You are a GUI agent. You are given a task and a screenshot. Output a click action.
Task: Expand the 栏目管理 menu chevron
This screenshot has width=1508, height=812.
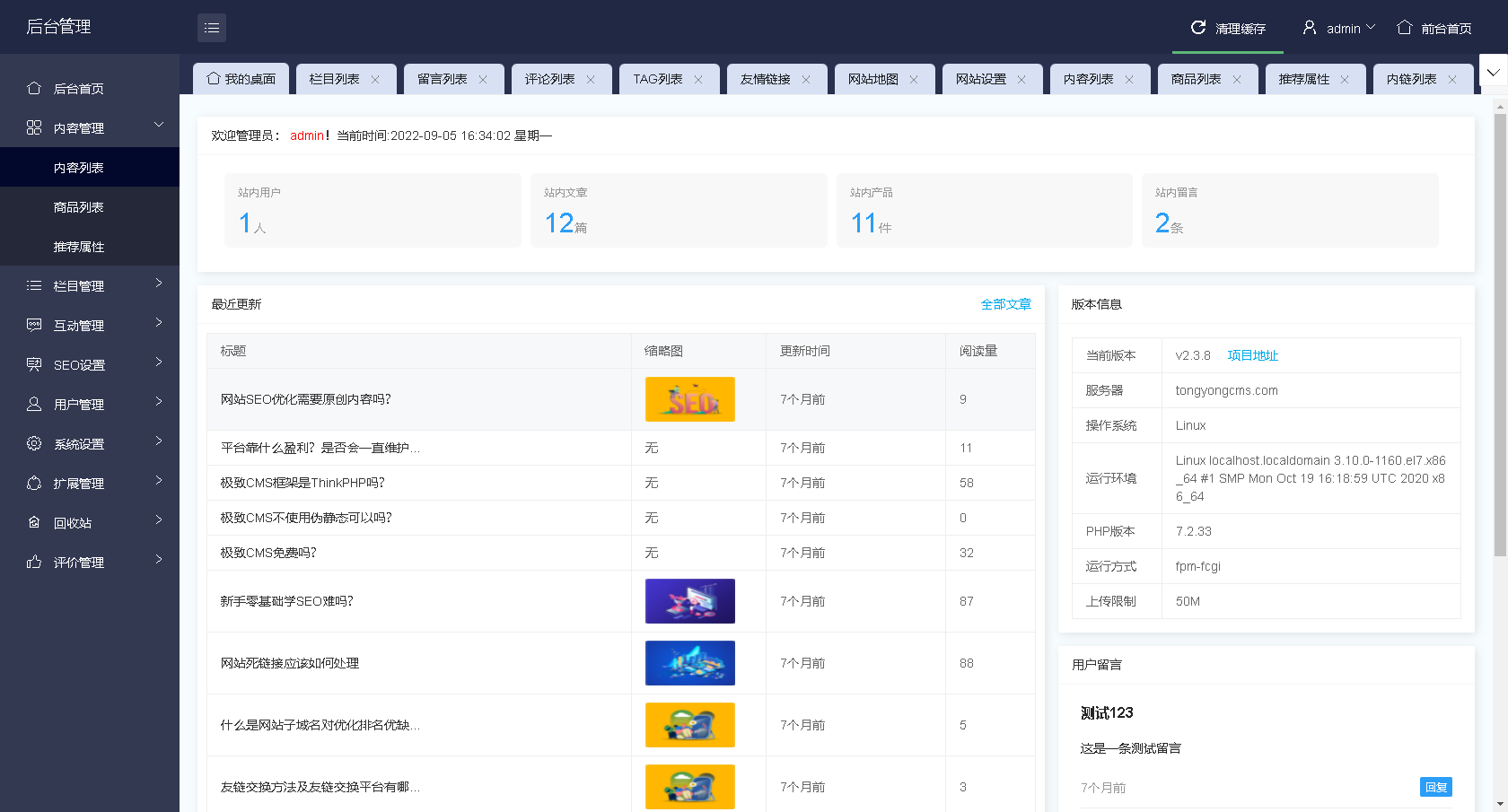[159, 283]
